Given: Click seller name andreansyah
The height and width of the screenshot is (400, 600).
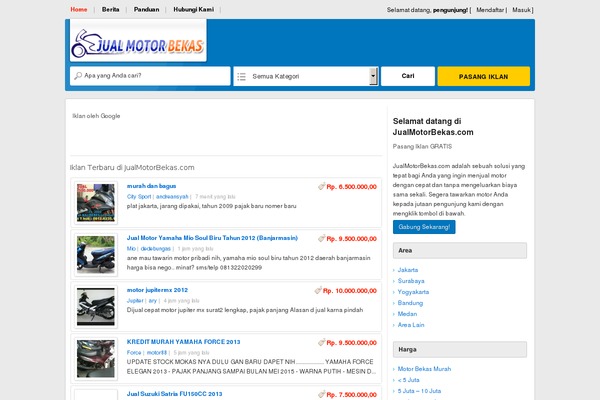Looking at the screenshot, I should coord(172,196).
